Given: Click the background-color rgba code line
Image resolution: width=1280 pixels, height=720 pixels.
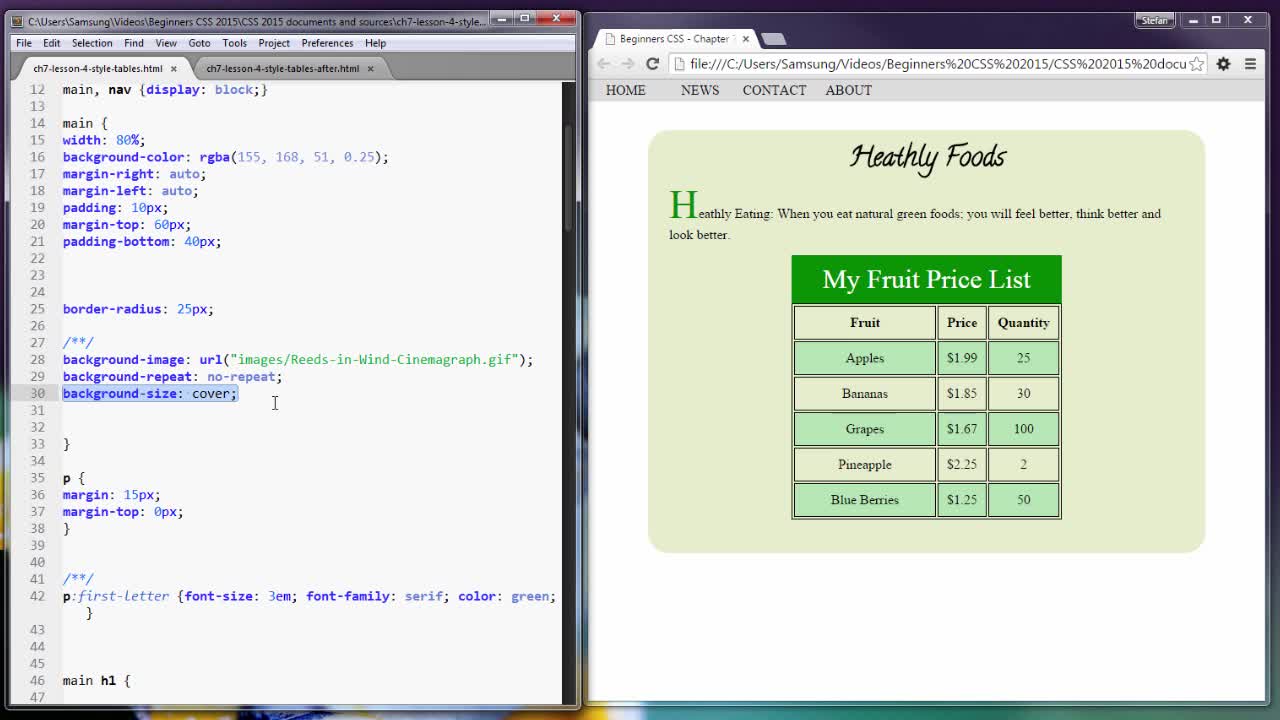Looking at the screenshot, I should pos(225,157).
